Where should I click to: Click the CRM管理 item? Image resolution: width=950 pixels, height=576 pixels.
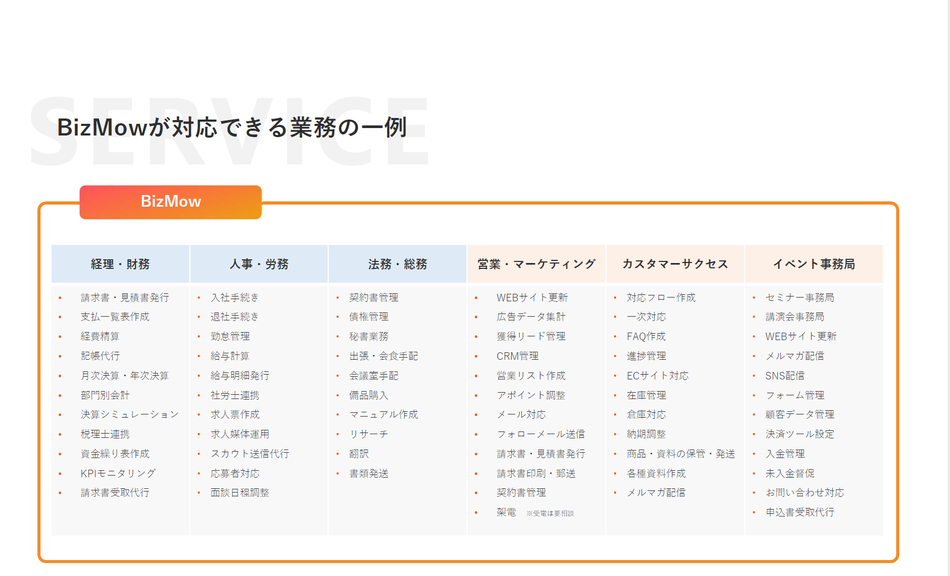point(517,356)
